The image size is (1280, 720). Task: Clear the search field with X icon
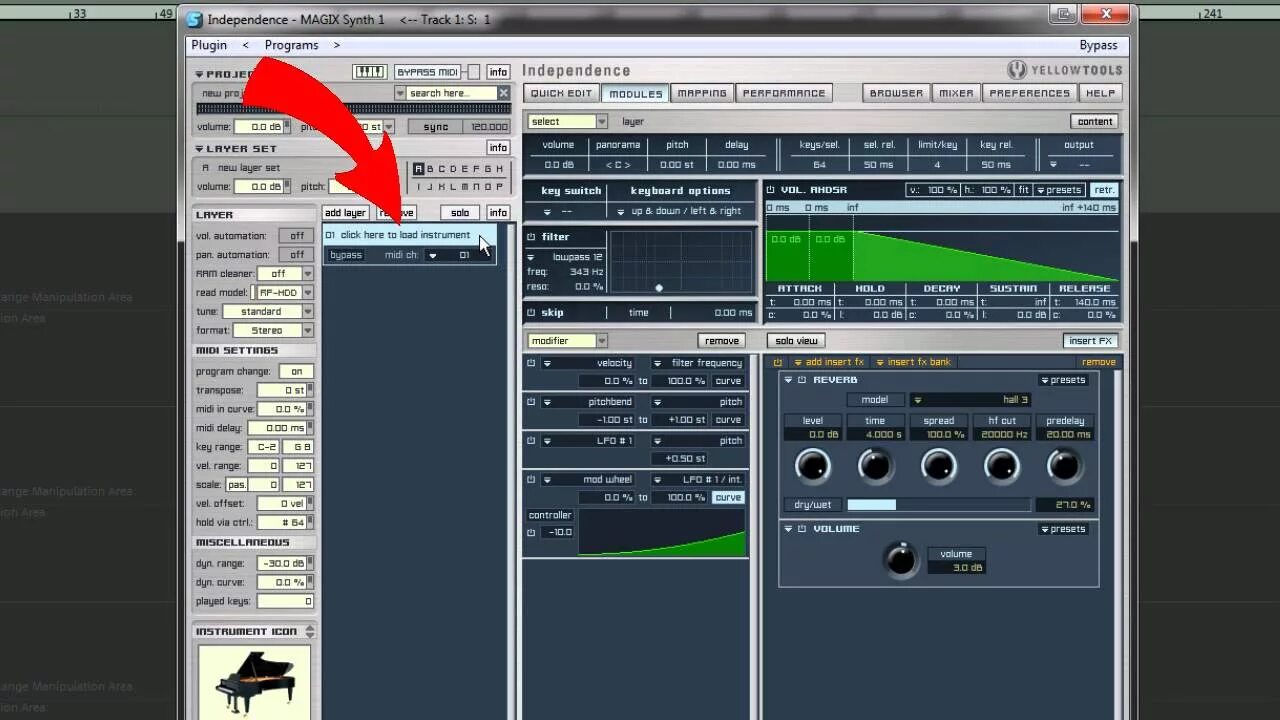click(x=504, y=93)
